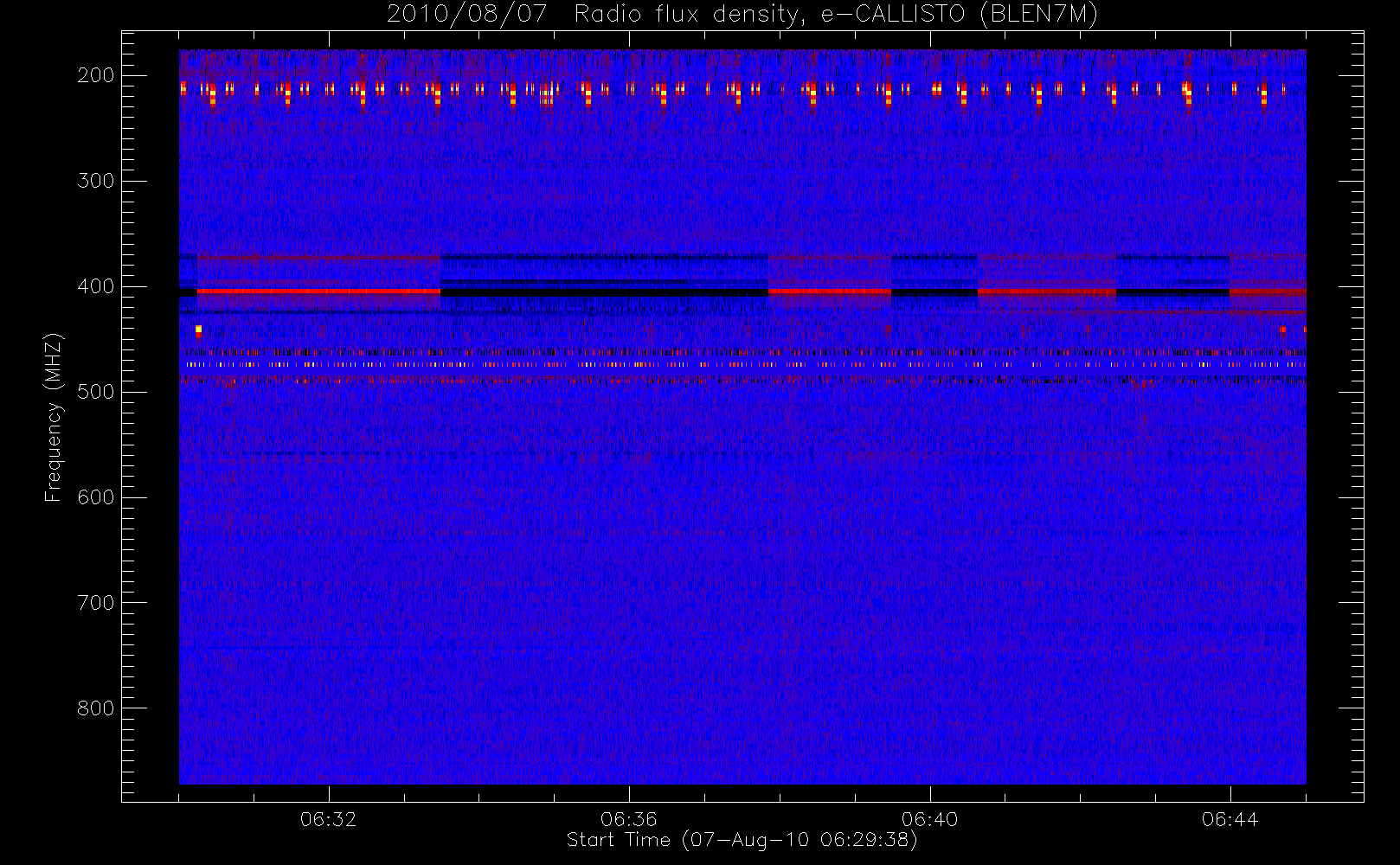Click the 06:36 time tick label
Image resolution: width=1400 pixels, height=865 pixels.
[x=629, y=819]
